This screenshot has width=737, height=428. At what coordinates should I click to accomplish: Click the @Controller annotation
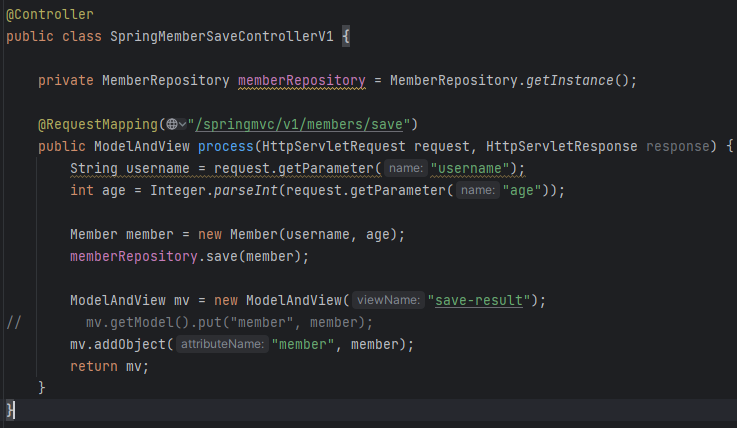[50, 15]
